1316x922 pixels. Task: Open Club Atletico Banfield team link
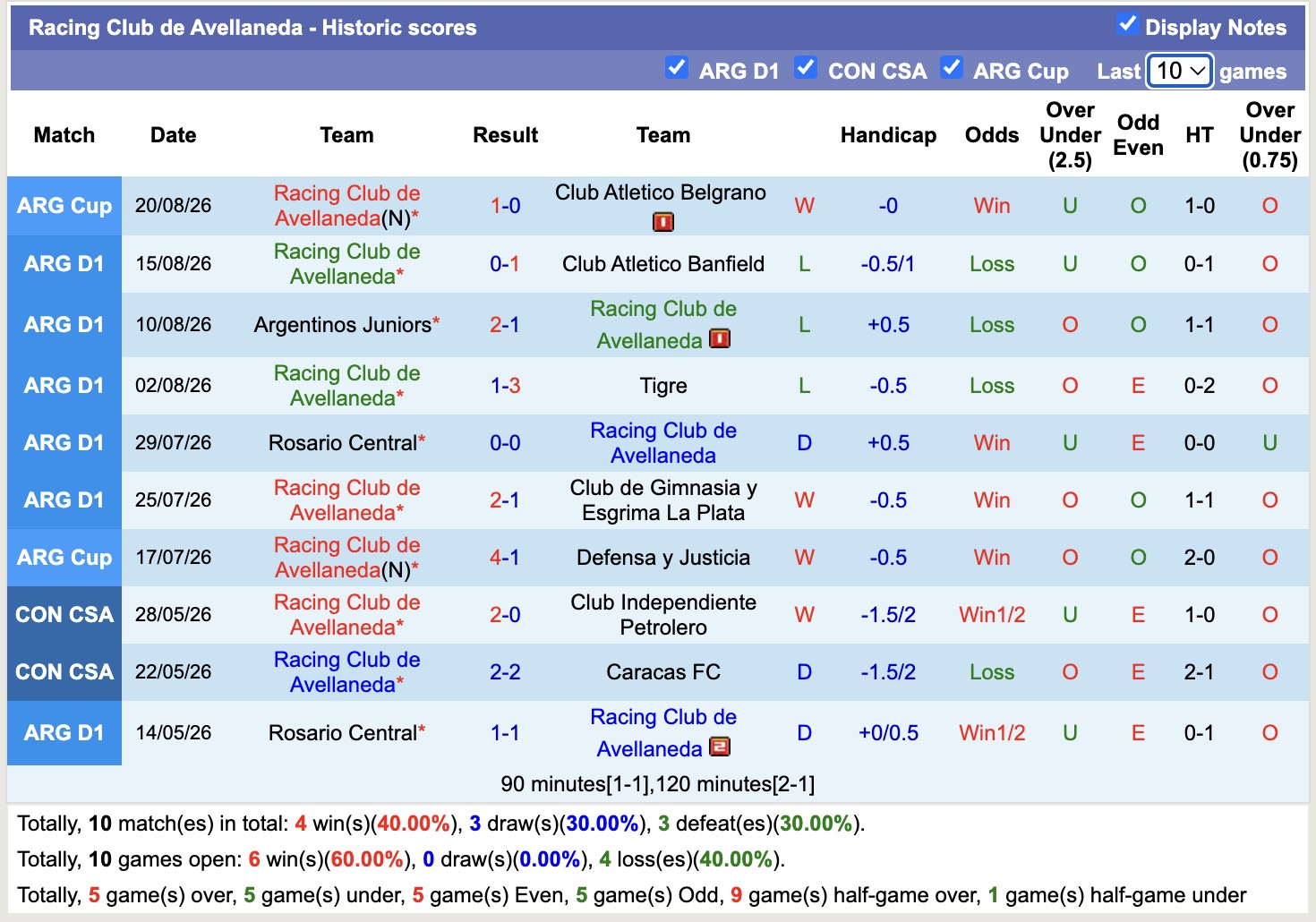[x=663, y=264]
